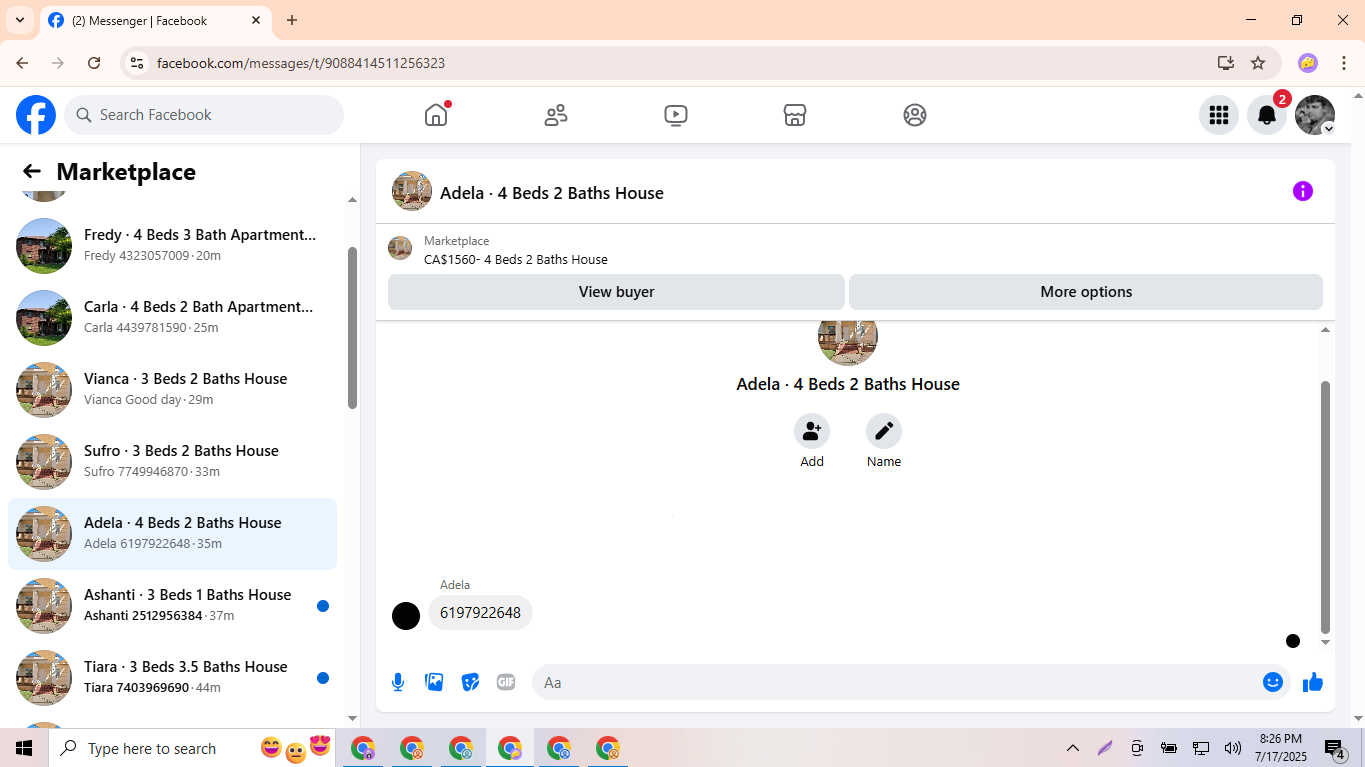Click the chat list vertical scrollbar
Viewport: 1365px width, 767px height.
pos(352,327)
